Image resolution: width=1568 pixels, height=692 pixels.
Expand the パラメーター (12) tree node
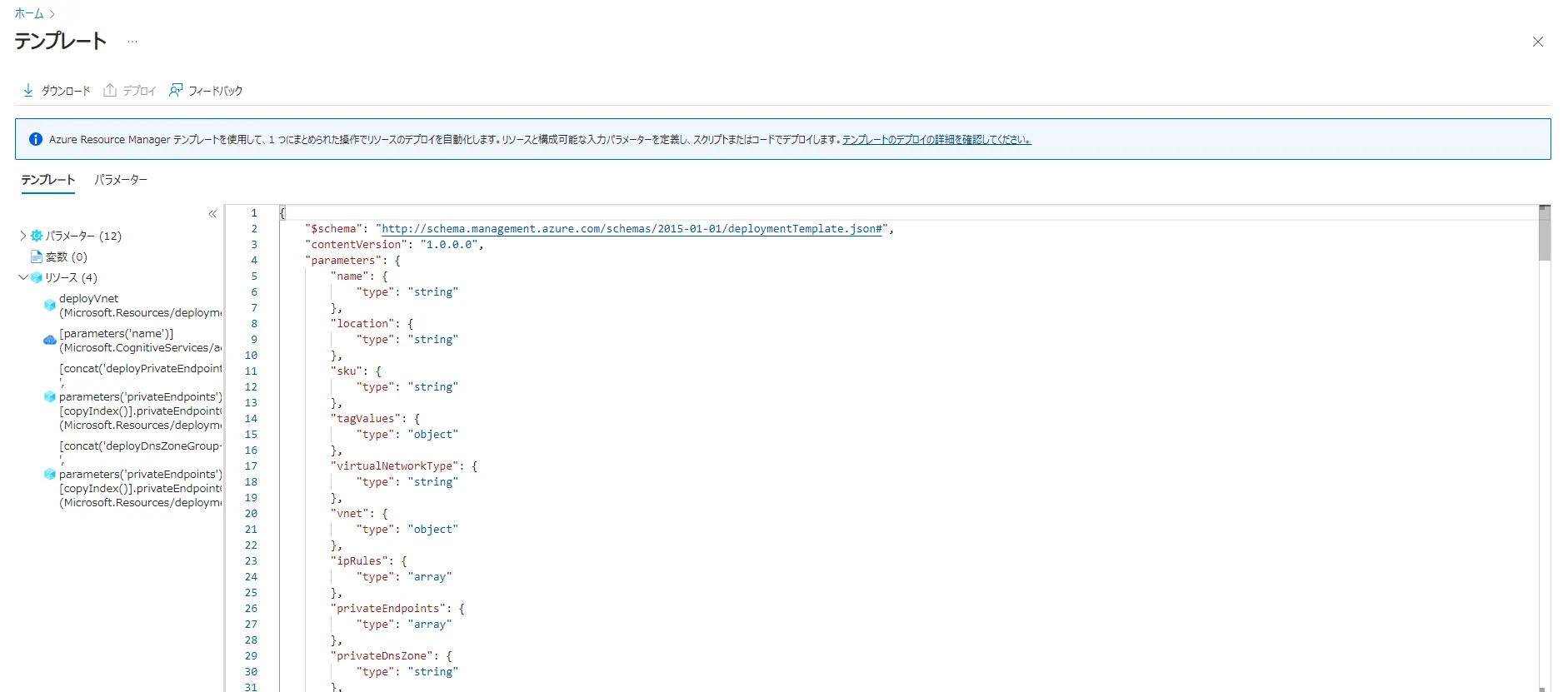pyautogui.click(x=22, y=236)
